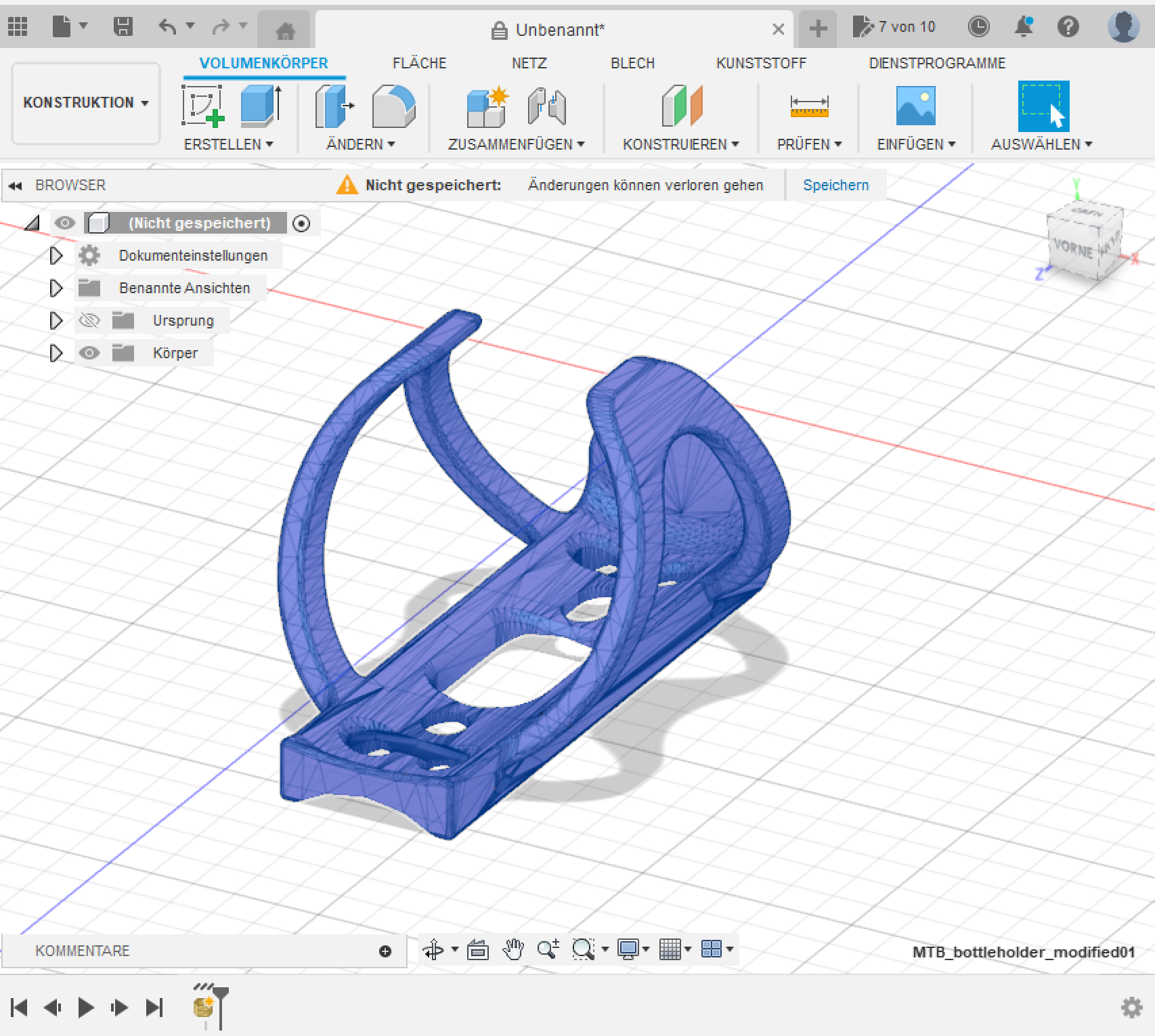Select the Fillet tool
Screen dimensions: 1155x1036
(x=393, y=106)
